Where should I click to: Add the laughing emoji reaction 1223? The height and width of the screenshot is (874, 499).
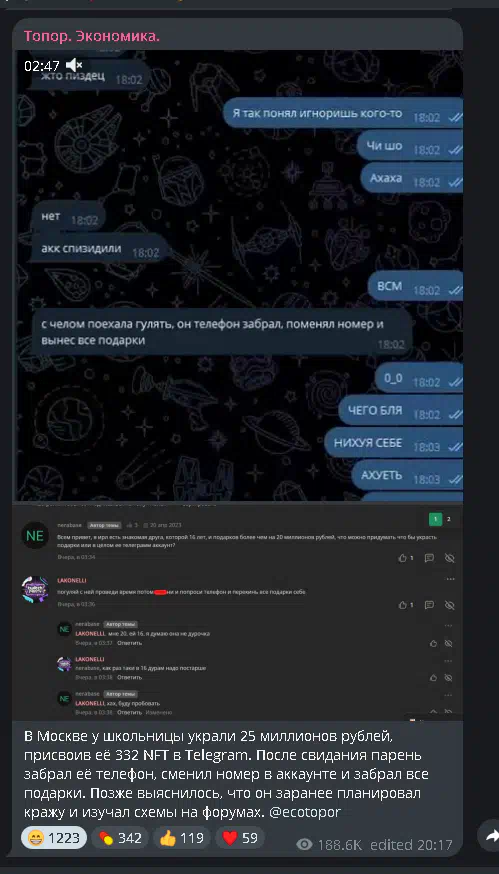(54, 837)
